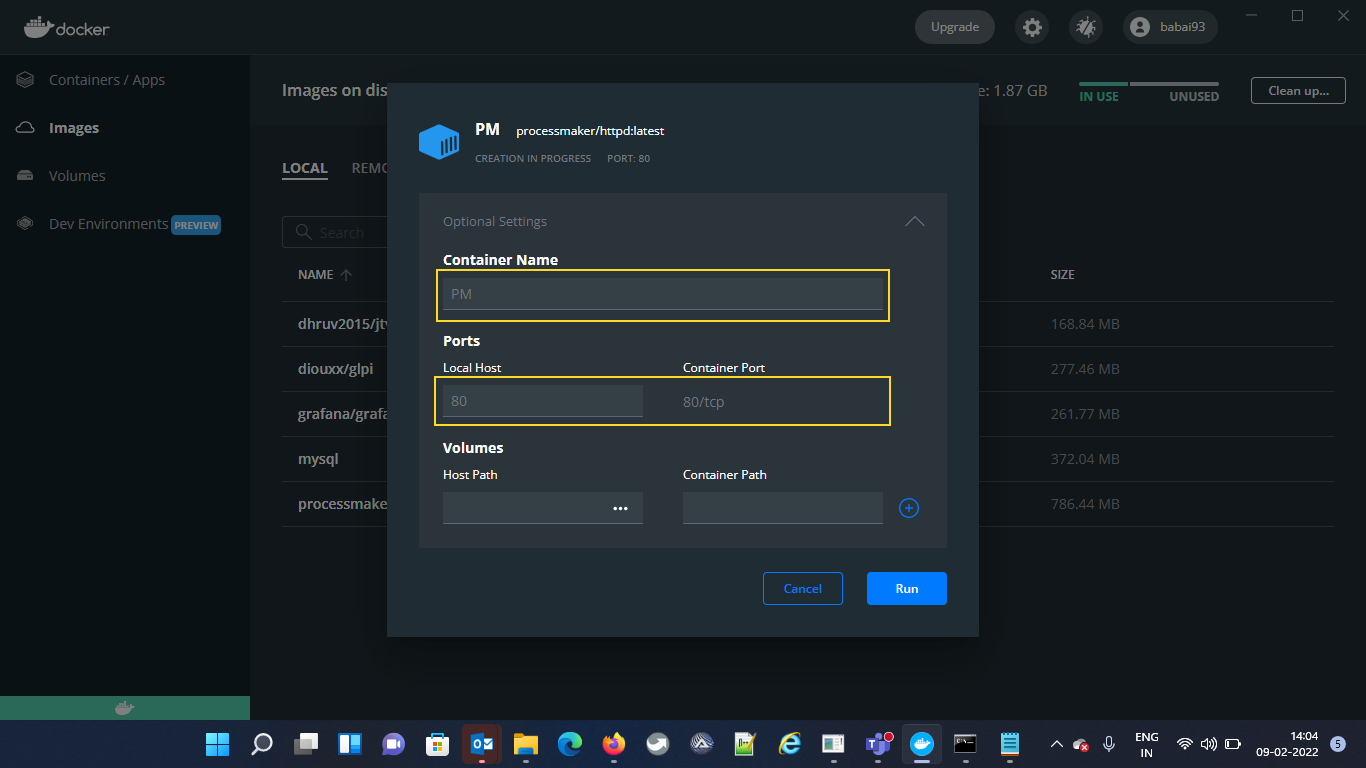Click the 786.44 MB size value

[1085, 504]
